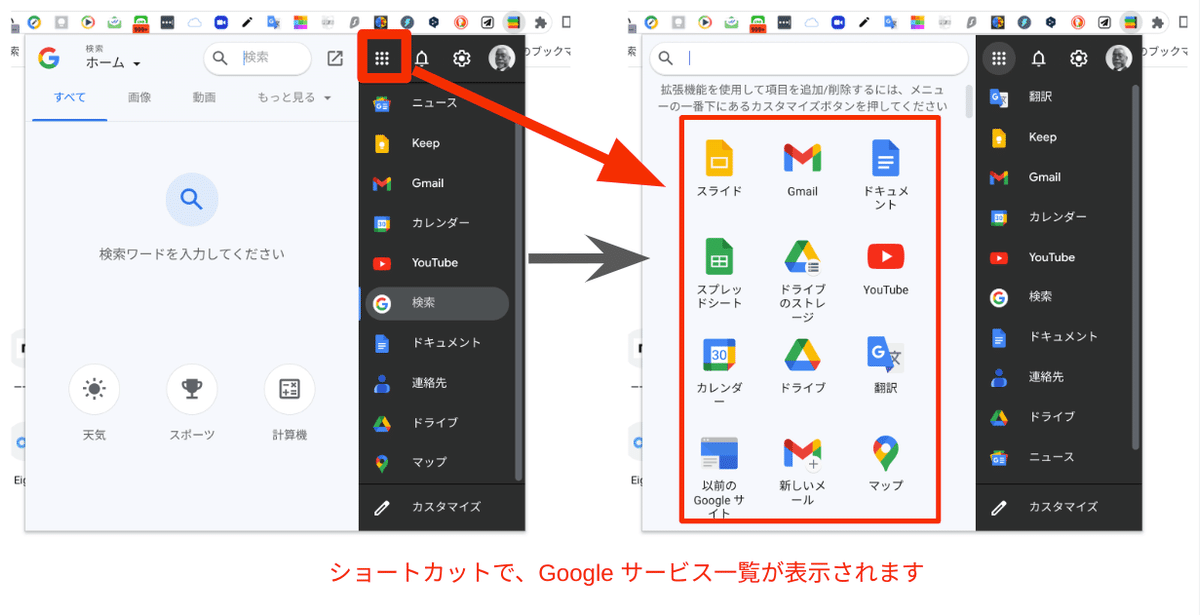Open ドライブ in right sidebar

click(1054, 417)
